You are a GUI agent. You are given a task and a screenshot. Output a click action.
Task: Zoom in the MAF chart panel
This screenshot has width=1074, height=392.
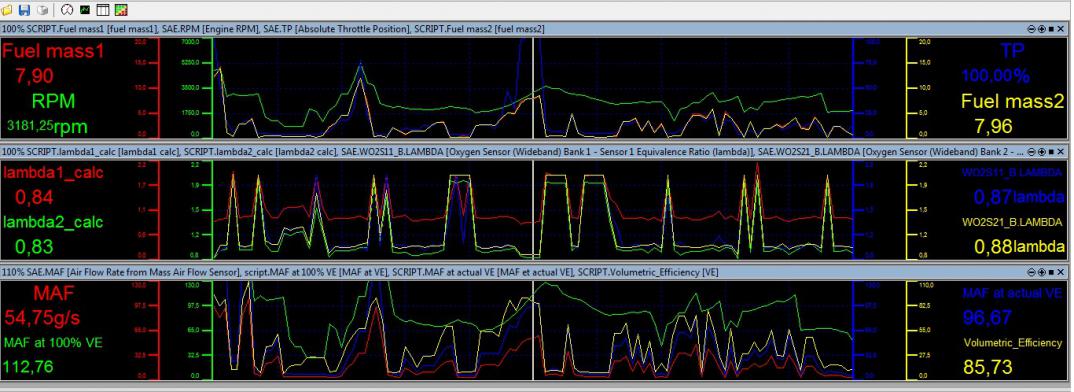(1042, 272)
